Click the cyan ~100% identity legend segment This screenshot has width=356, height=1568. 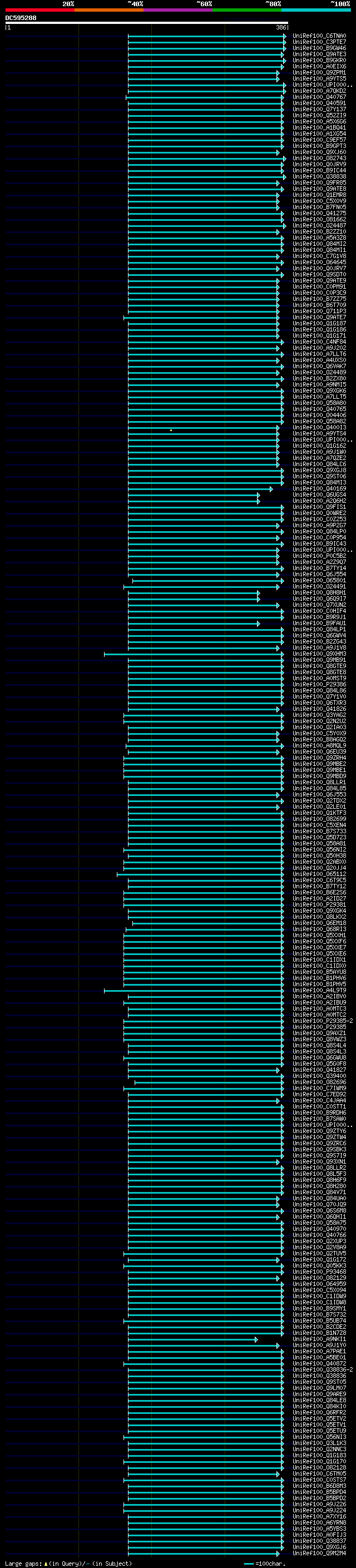[316, 10]
